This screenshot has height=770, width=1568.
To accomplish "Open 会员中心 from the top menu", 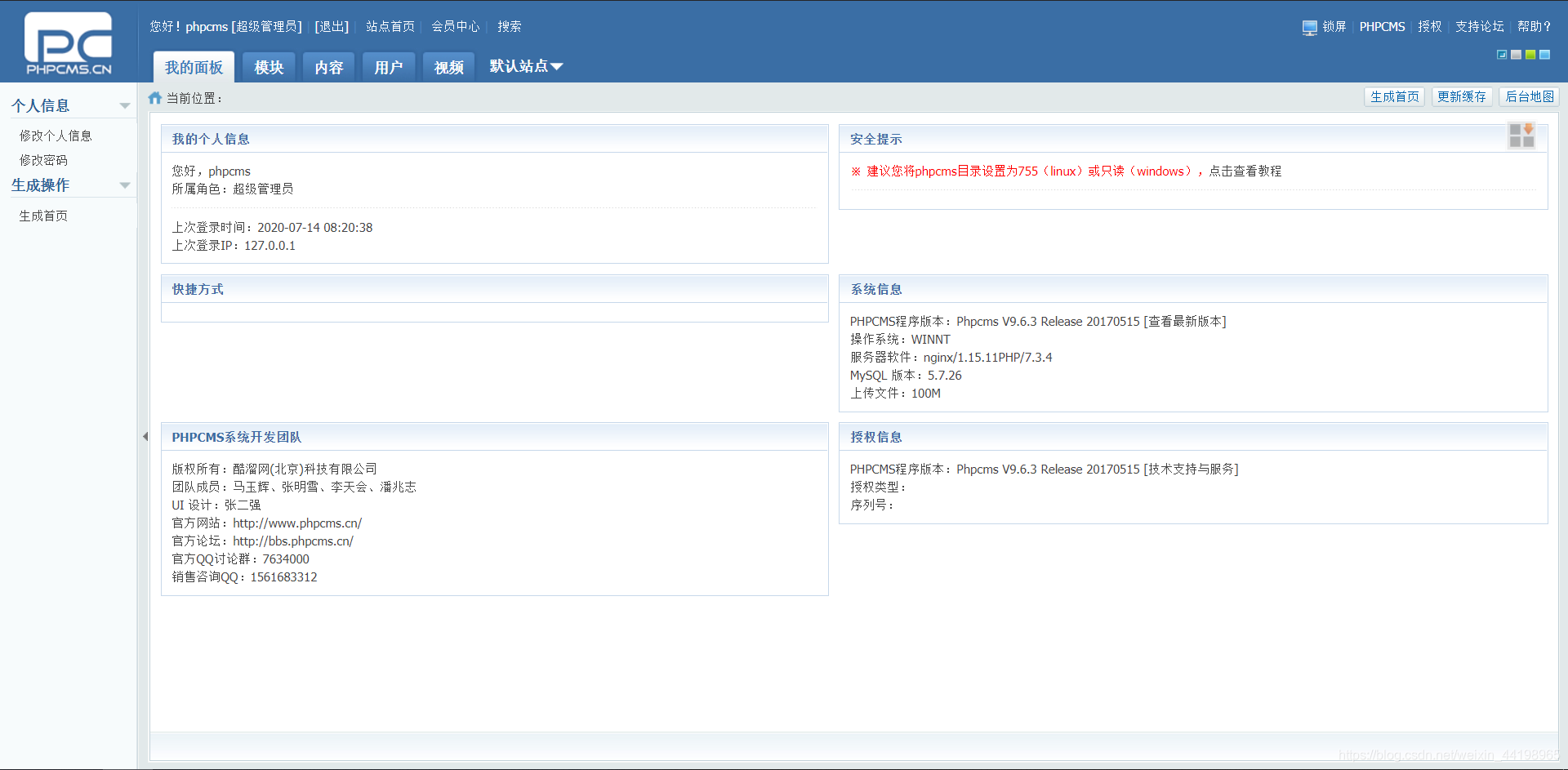I will pos(455,26).
